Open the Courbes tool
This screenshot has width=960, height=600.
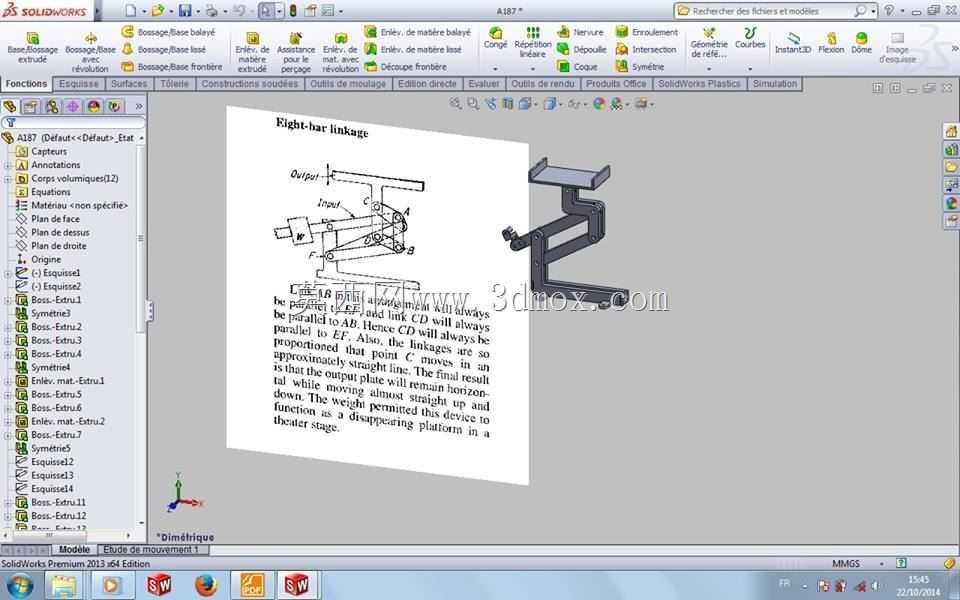click(750, 38)
